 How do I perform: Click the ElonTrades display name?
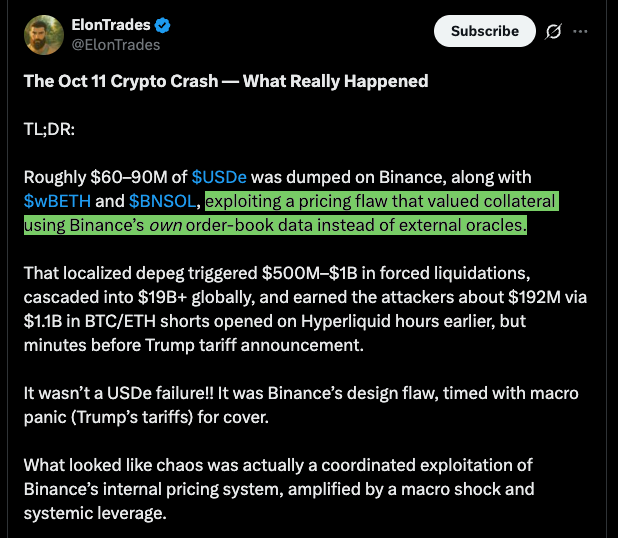112,24
